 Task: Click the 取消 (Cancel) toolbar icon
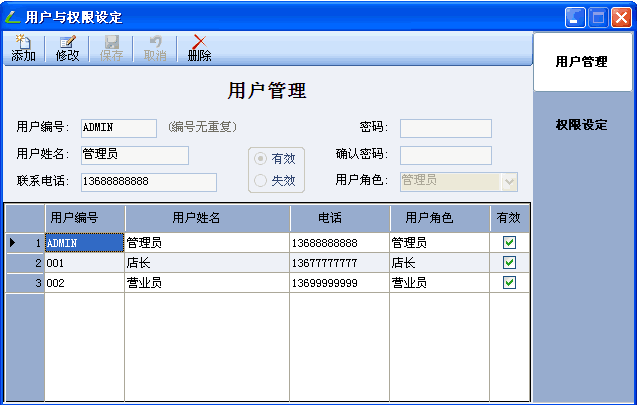(x=155, y=48)
